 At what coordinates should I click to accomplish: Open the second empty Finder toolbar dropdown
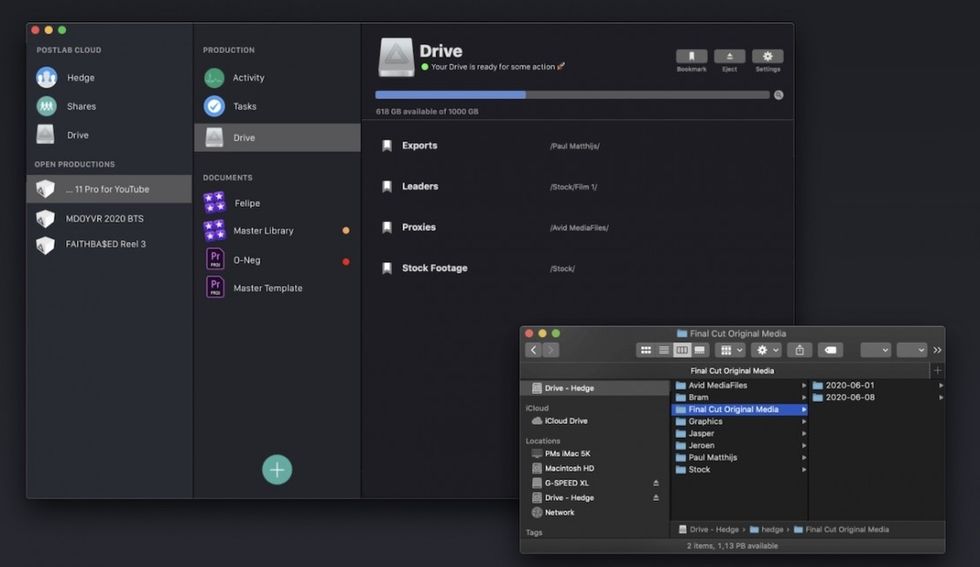pyautogui.click(x=912, y=350)
